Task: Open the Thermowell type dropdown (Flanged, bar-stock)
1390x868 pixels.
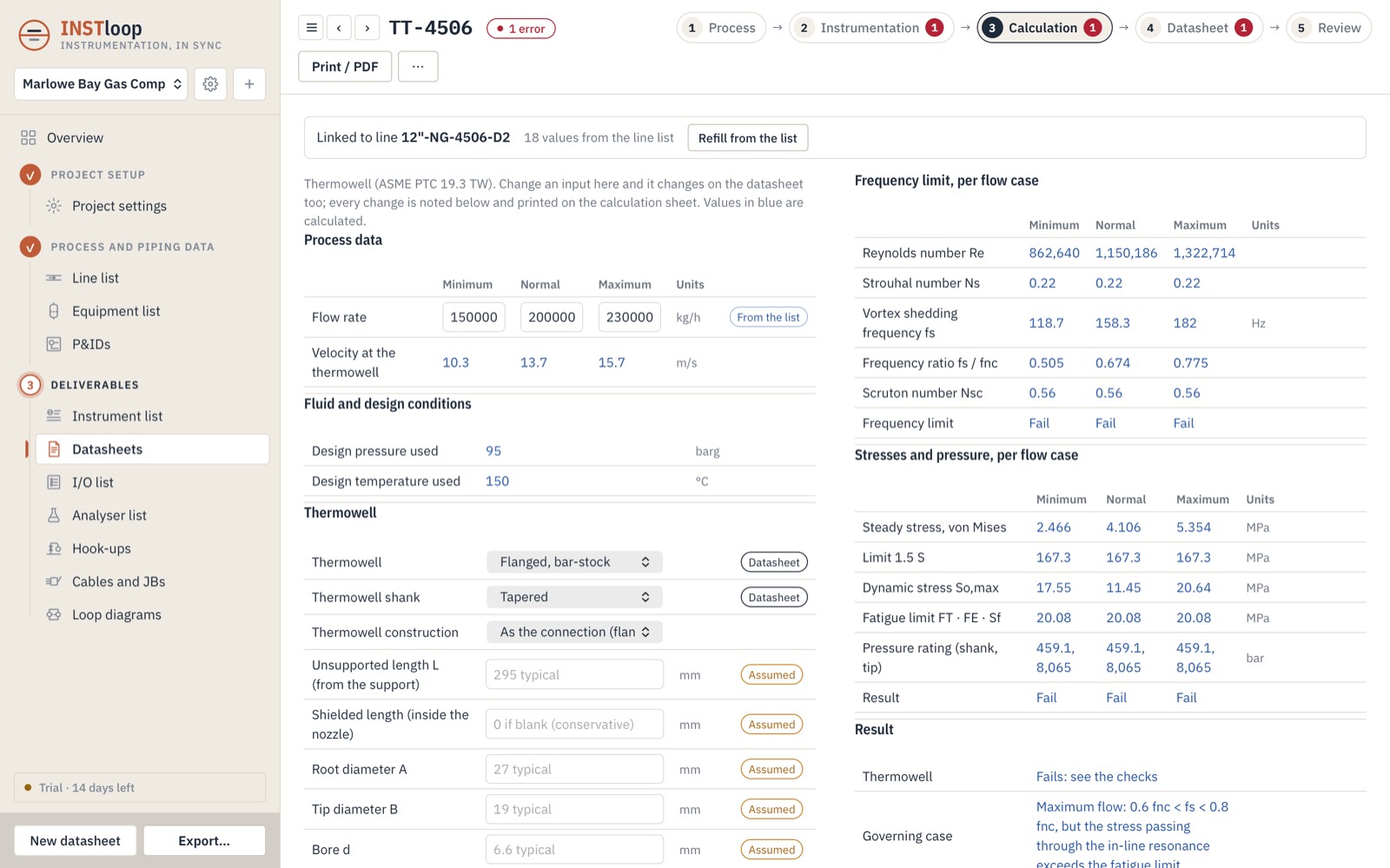Action: point(574,562)
